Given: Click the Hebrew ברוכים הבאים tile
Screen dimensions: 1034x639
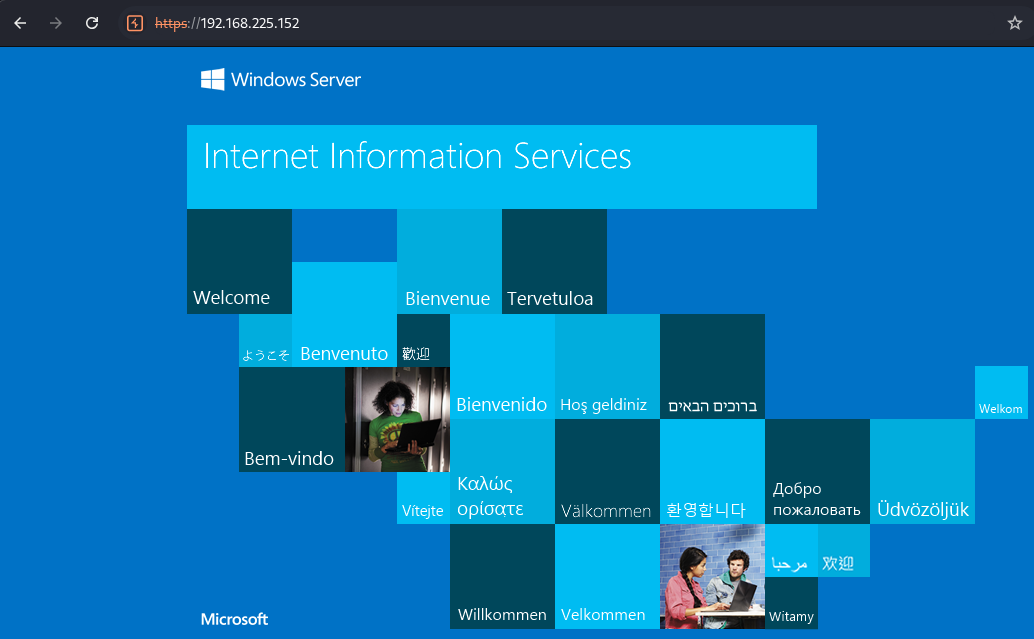Looking at the screenshot, I should coord(712,366).
